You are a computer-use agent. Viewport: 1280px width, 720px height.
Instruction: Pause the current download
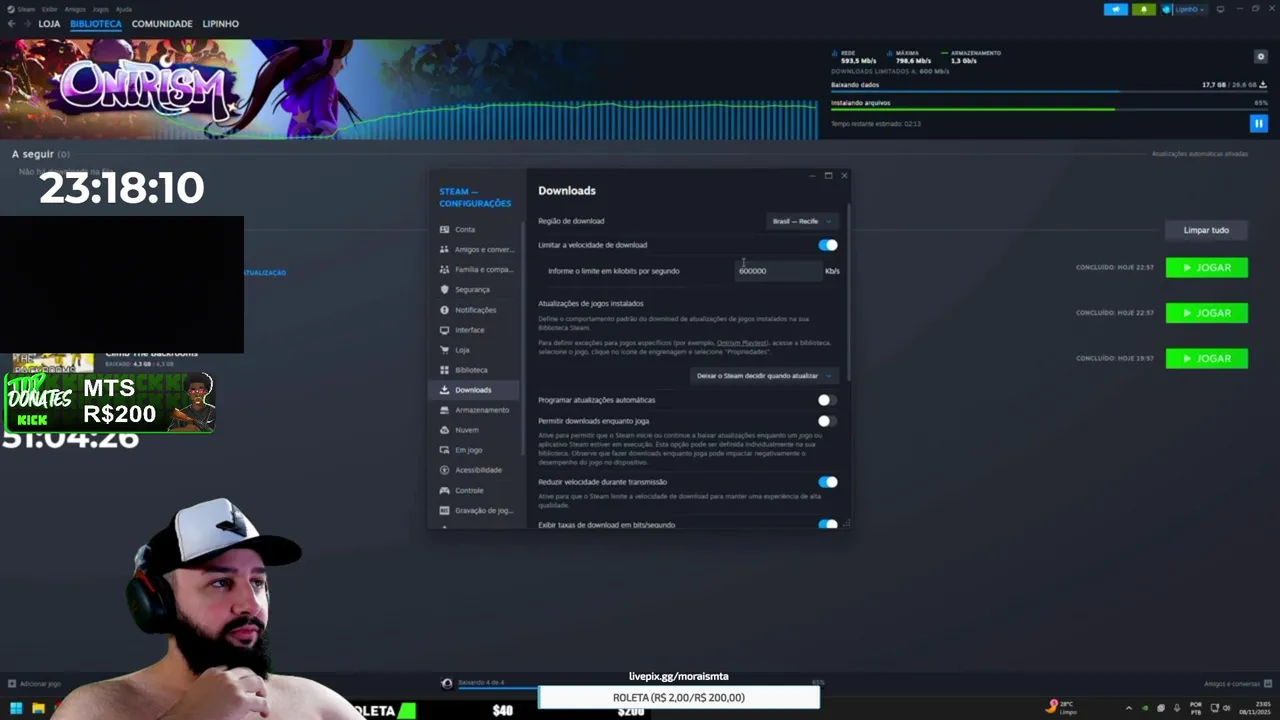[x=1258, y=123]
